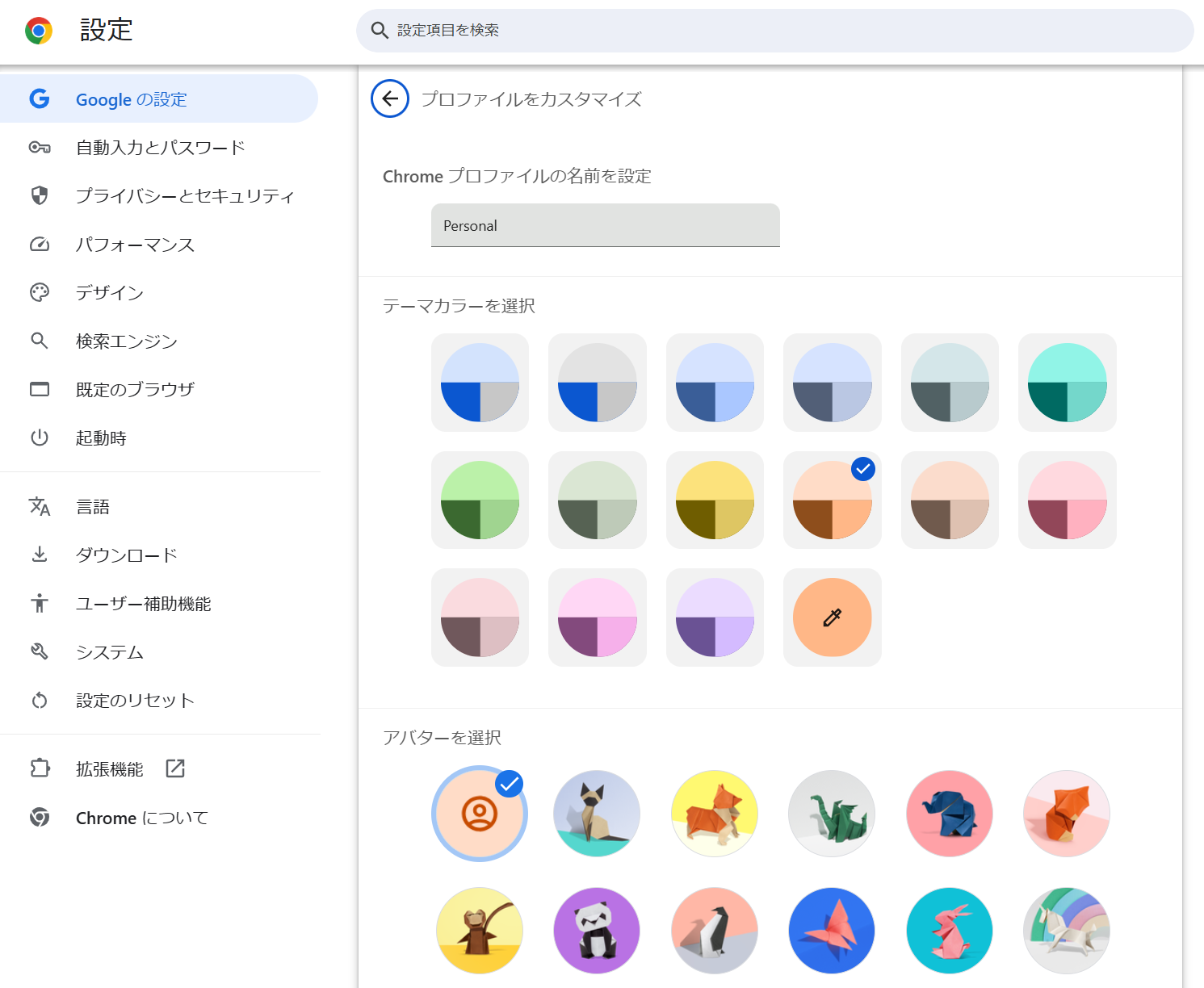Click the back arrow next to プロファイルをカスタマイズ

click(x=390, y=99)
